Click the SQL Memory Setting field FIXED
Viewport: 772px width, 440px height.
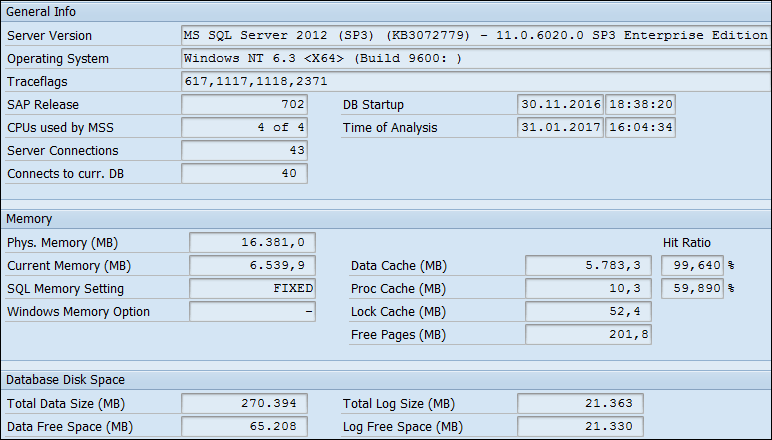(x=252, y=288)
